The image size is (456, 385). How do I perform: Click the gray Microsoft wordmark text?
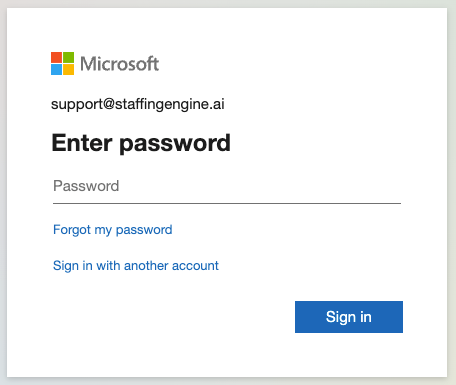[120, 63]
